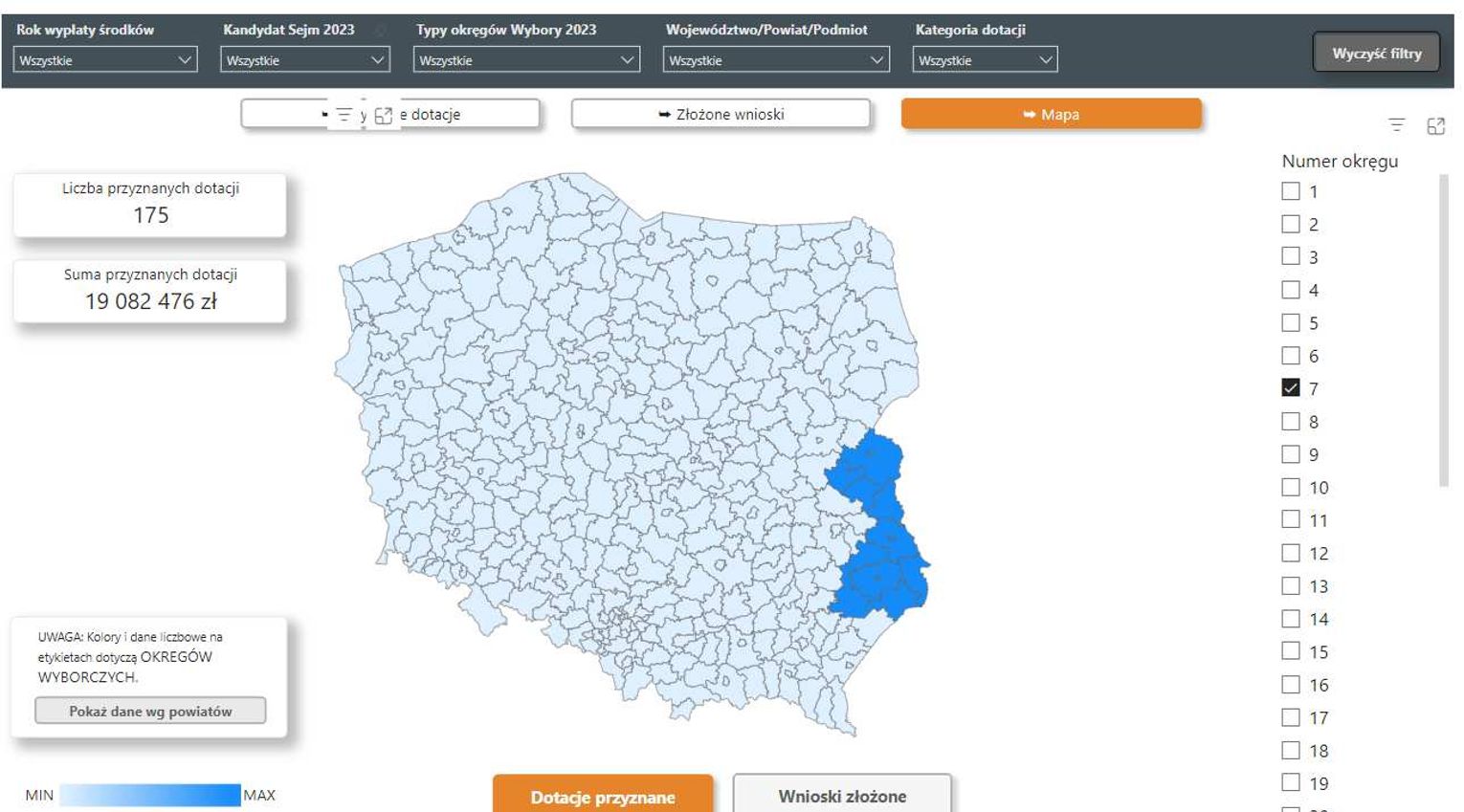Click the MIN–MAX color gradient legend
Screen dimensions: 1464x812
click(x=149, y=795)
